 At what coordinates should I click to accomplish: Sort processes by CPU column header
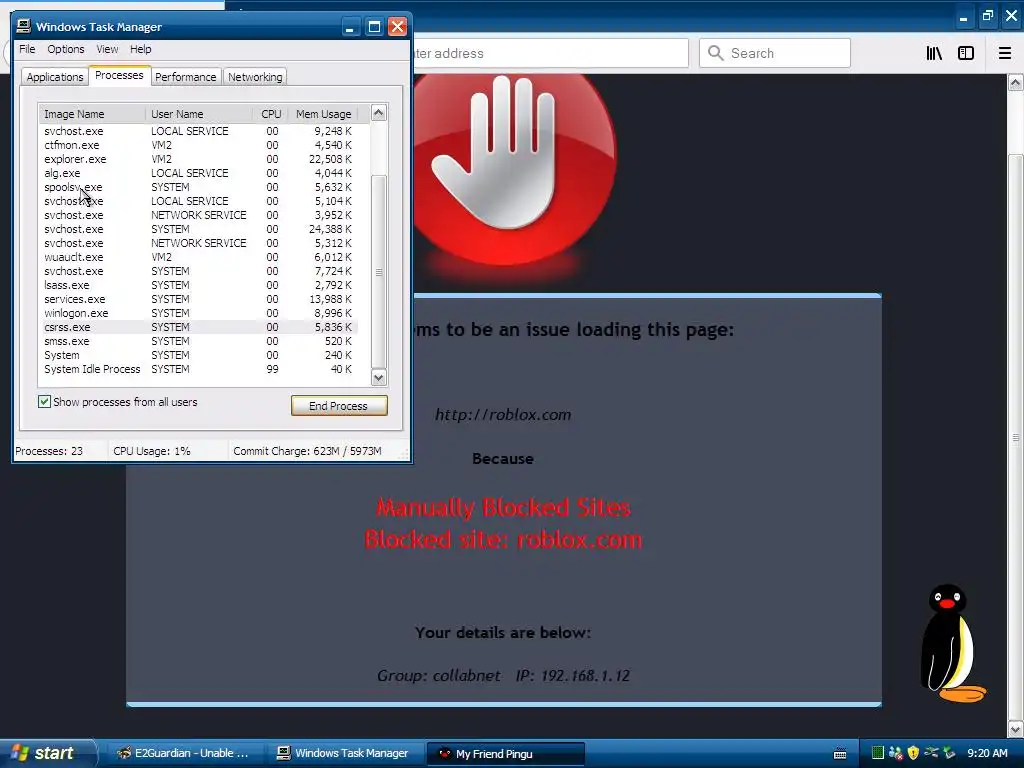270,114
